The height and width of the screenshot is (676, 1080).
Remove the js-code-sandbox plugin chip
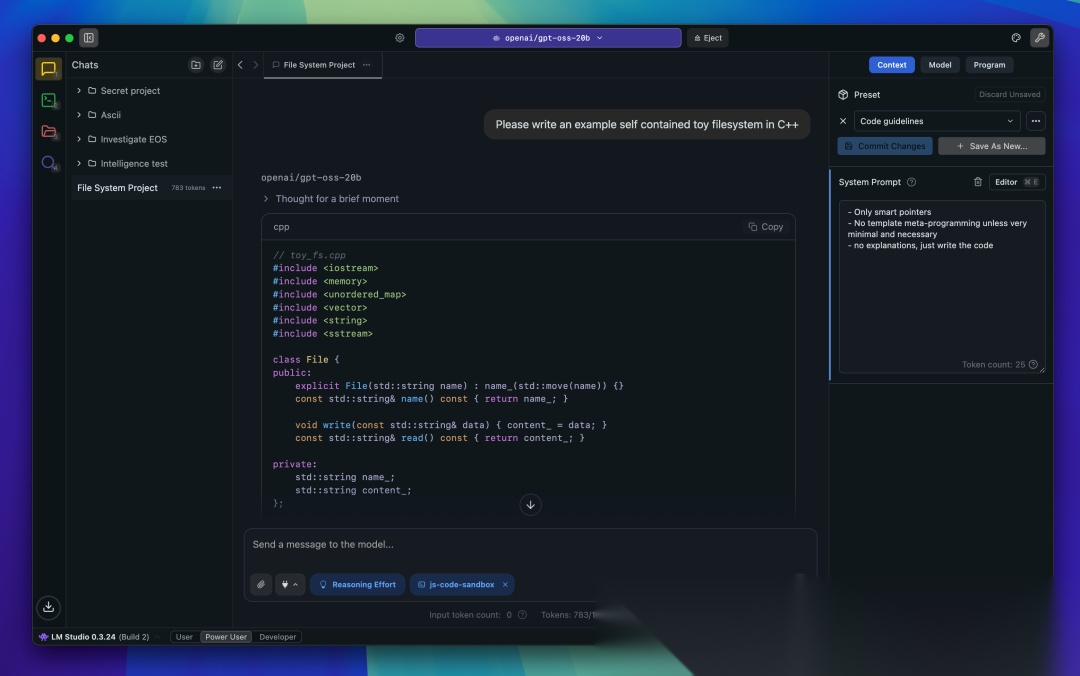tap(505, 584)
